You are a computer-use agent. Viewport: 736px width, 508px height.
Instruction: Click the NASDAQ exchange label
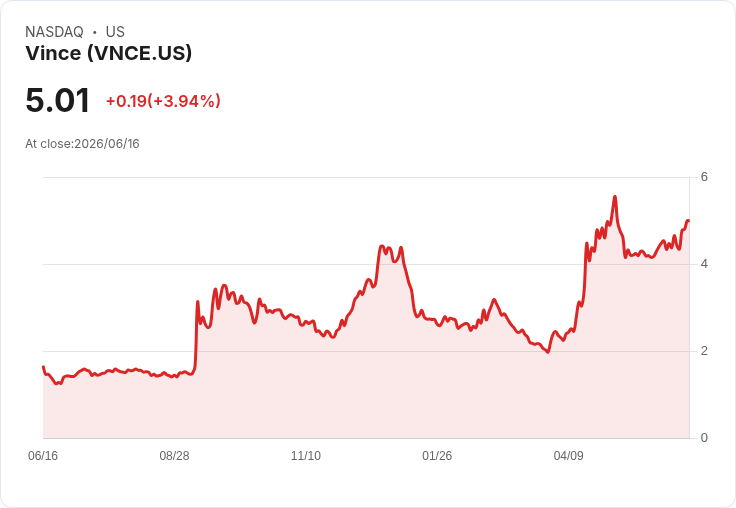point(54,32)
